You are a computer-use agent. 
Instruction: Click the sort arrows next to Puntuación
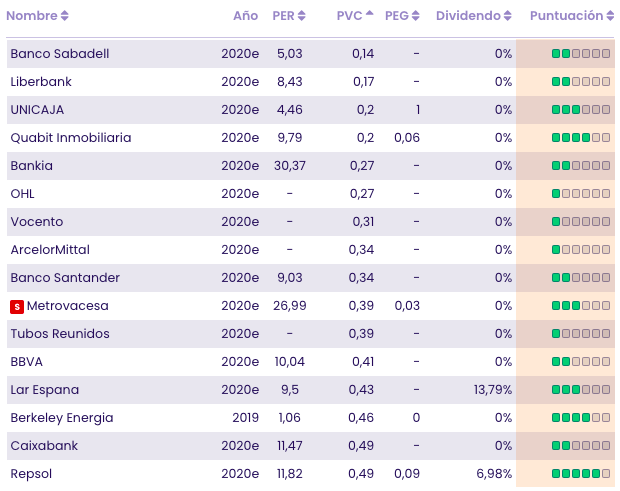click(611, 16)
